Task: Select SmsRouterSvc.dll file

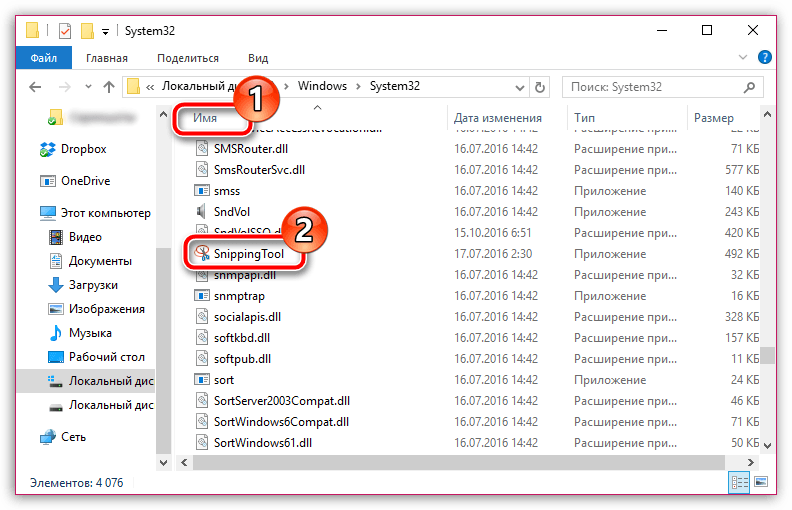Action: 259,170
